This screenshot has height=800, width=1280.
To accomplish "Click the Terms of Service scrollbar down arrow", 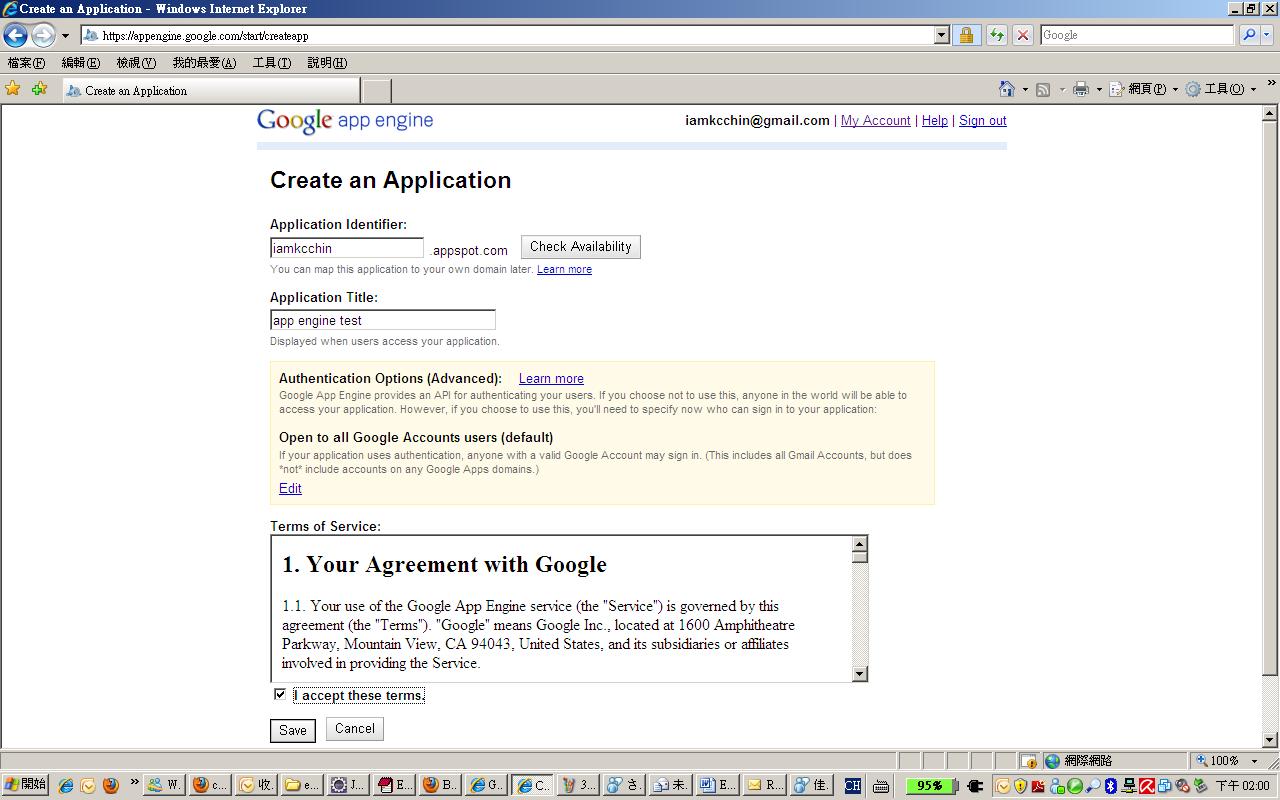I will coord(860,674).
